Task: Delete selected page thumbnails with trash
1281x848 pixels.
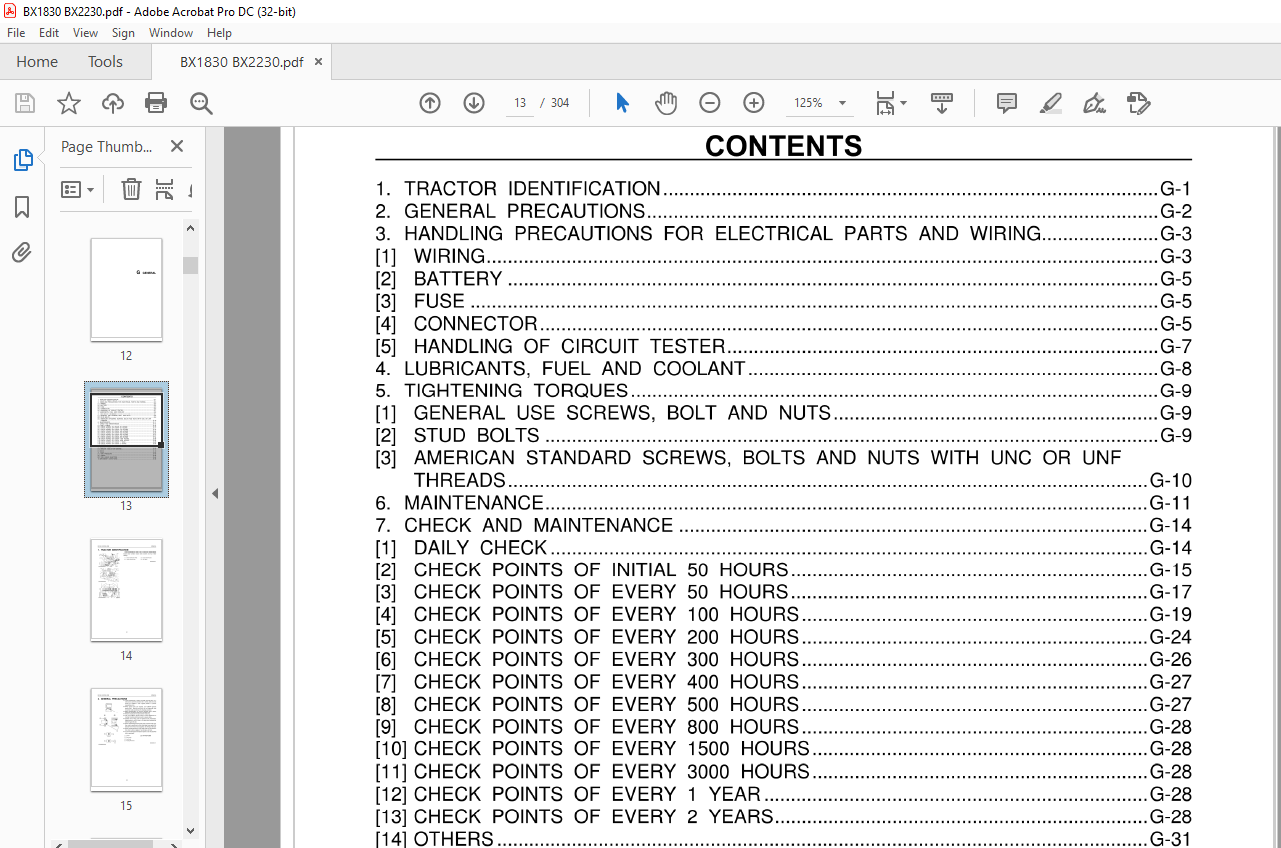Action: point(131,189)
